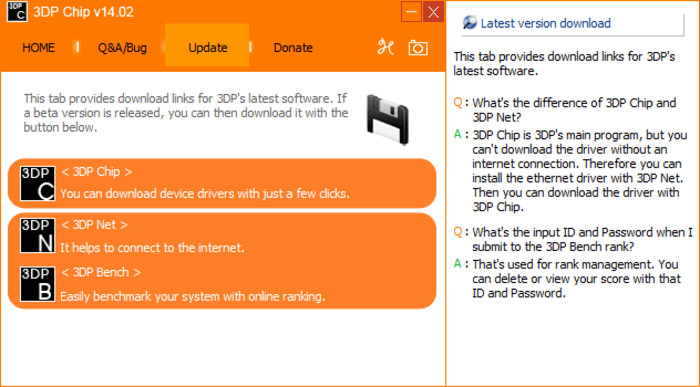Click the globe icon beside Latest version download
The image size is (700, 387).
(470, 23)
